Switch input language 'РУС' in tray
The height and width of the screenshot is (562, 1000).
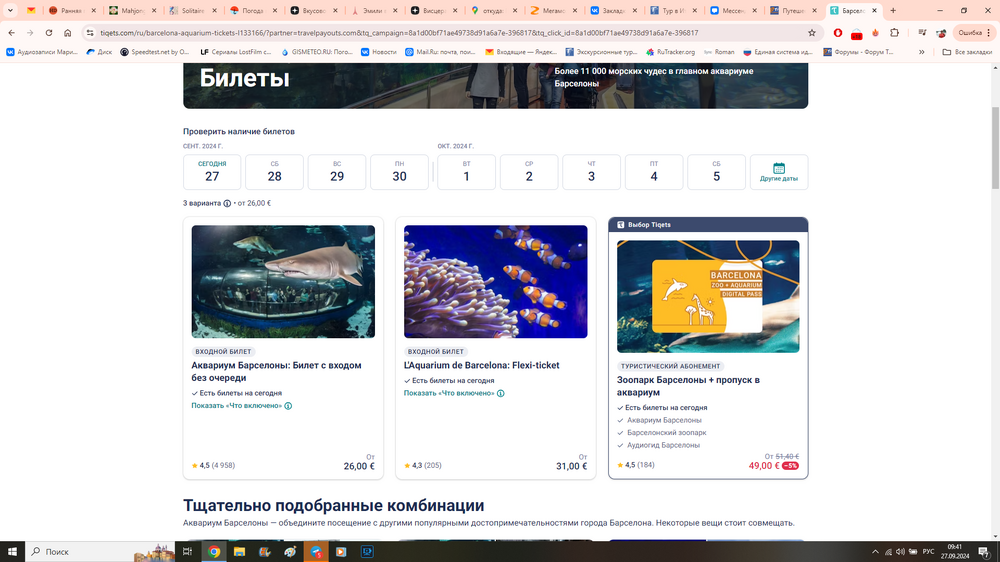pos(929,552)
